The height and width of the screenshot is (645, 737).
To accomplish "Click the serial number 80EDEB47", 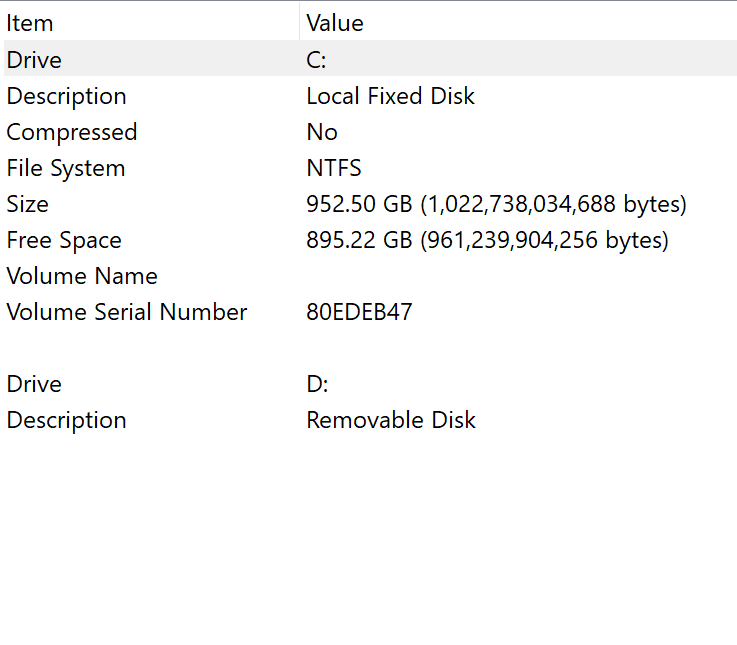I will tap(359, 312).
